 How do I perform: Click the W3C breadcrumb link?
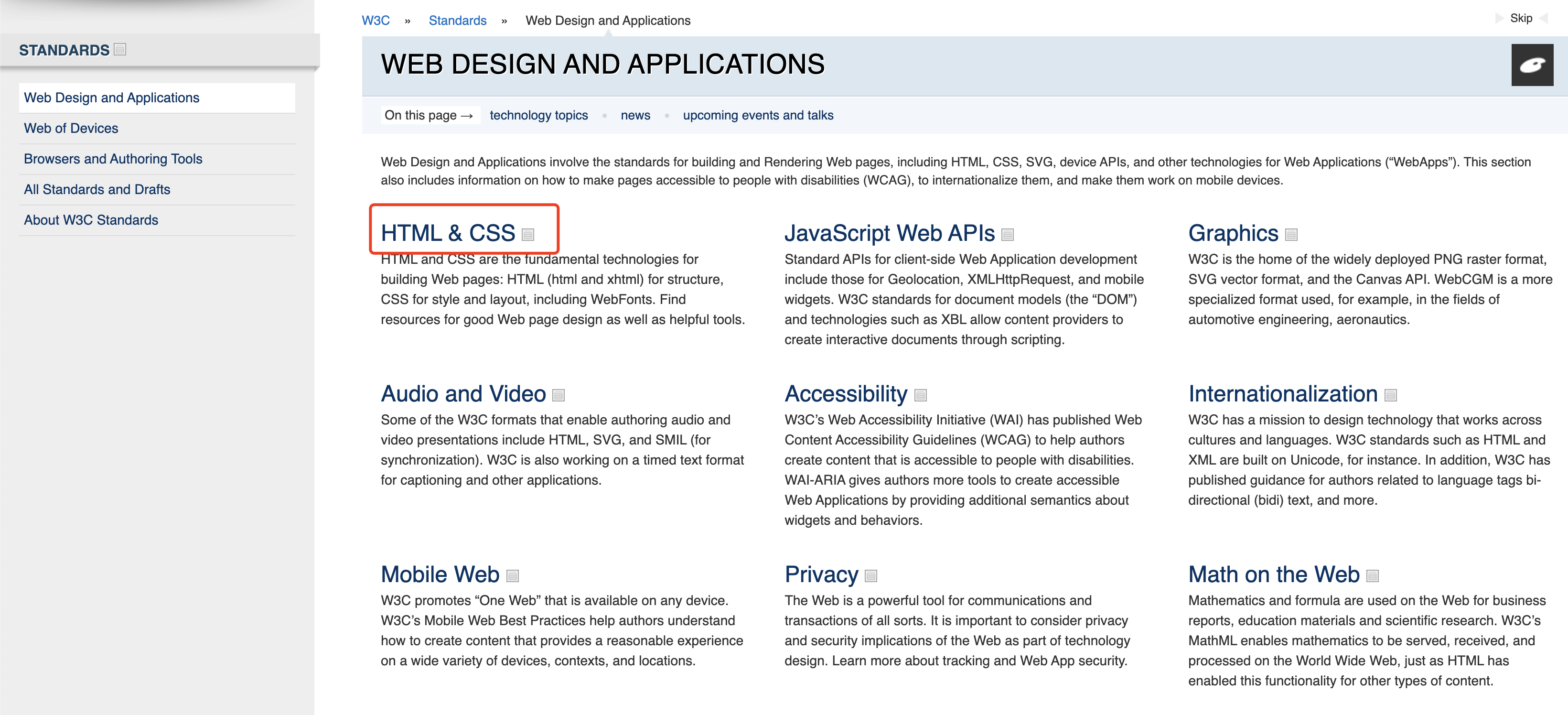coord(375,21)
